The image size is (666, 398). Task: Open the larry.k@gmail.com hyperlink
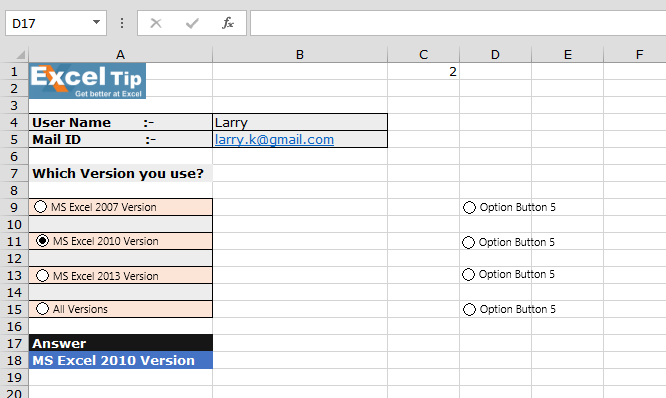point(274,139)
